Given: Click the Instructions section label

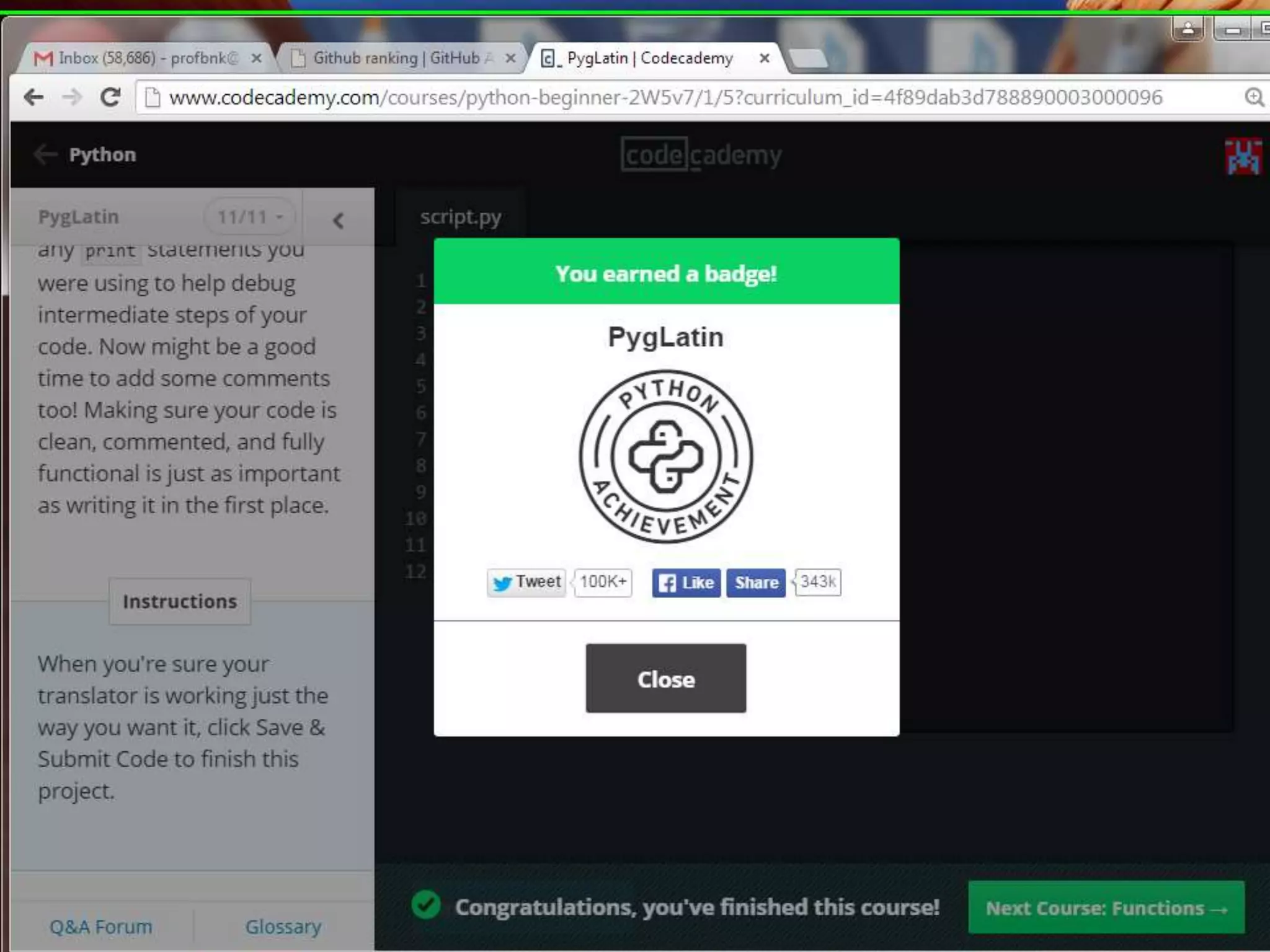Looking at the screenshot, I should (x=180, y=601).
